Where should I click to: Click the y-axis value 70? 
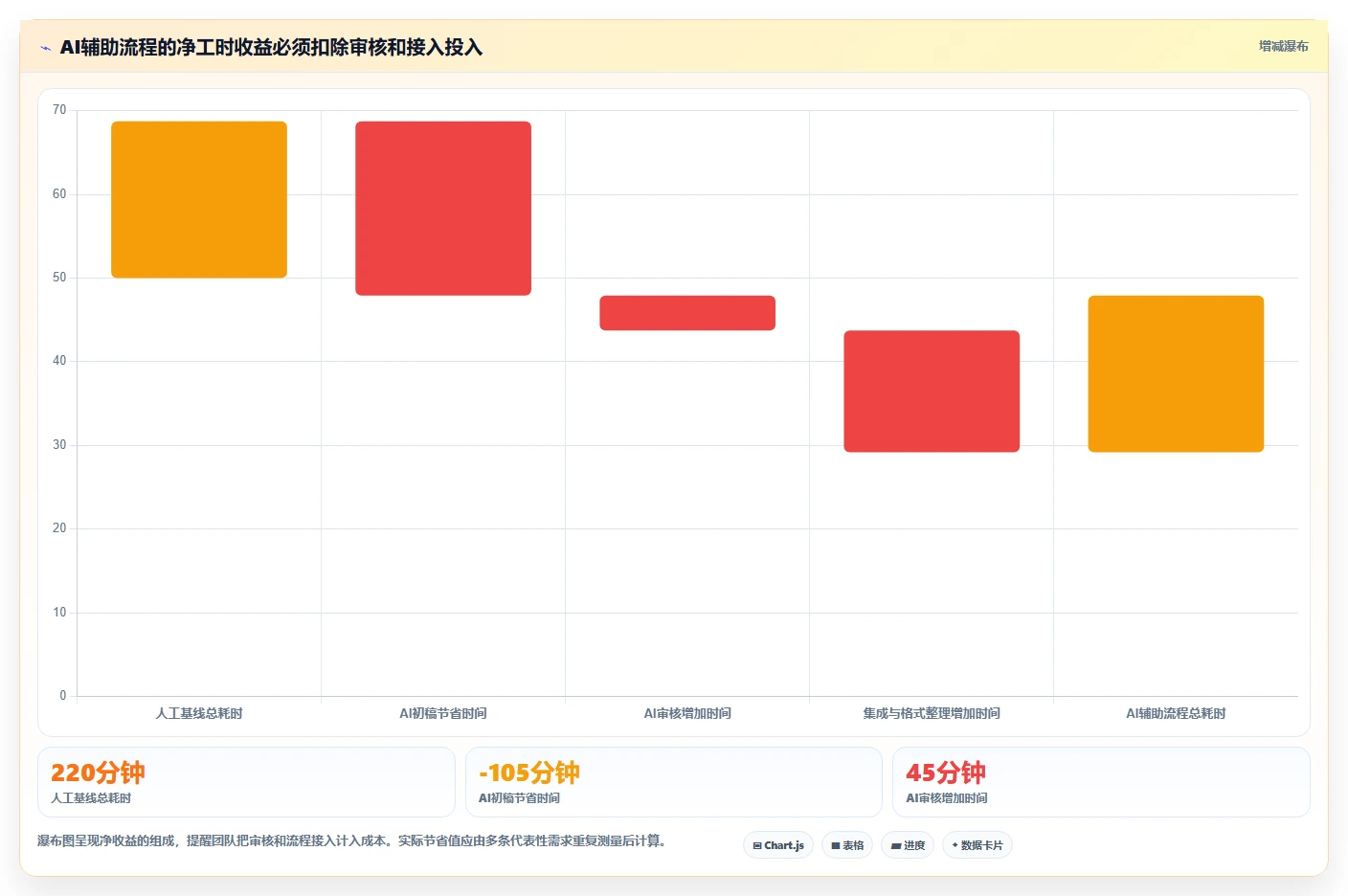(59, 110)
